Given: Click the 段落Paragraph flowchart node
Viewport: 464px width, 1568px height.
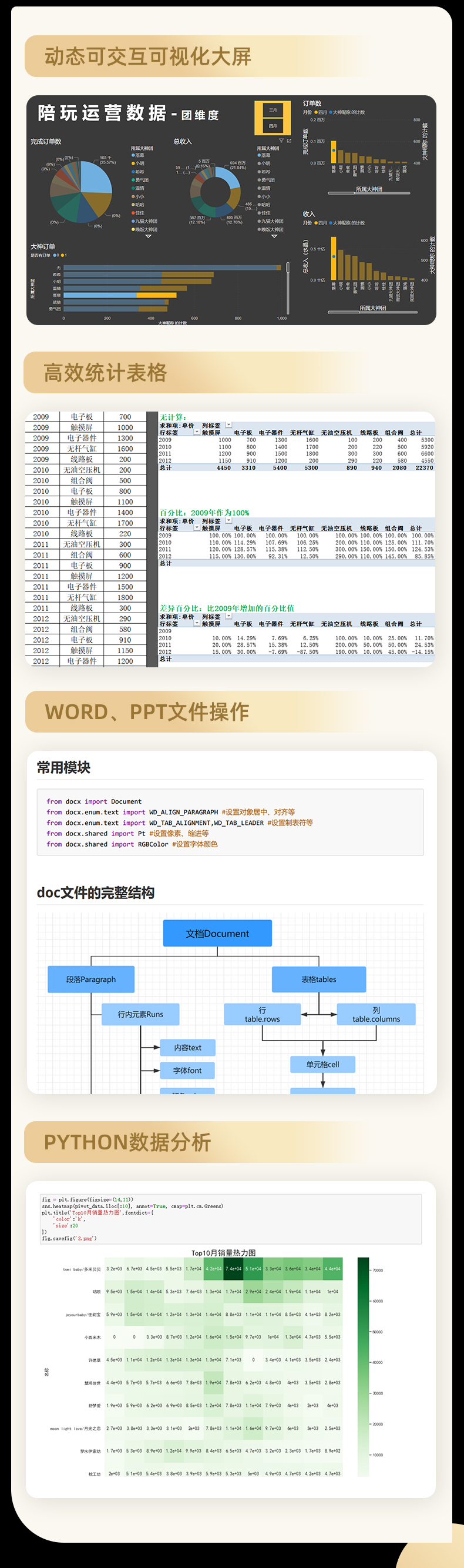Looking at the screenshot, I should 91,979.
